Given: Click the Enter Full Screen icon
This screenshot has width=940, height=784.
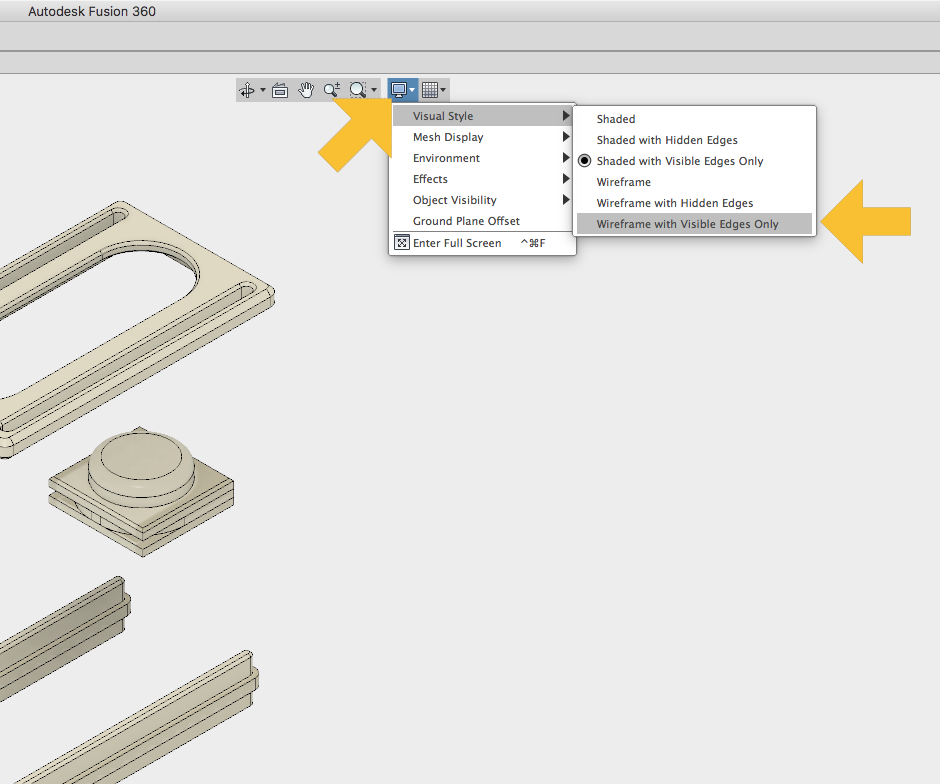Looking at the screenshot, I should (402, 242).
